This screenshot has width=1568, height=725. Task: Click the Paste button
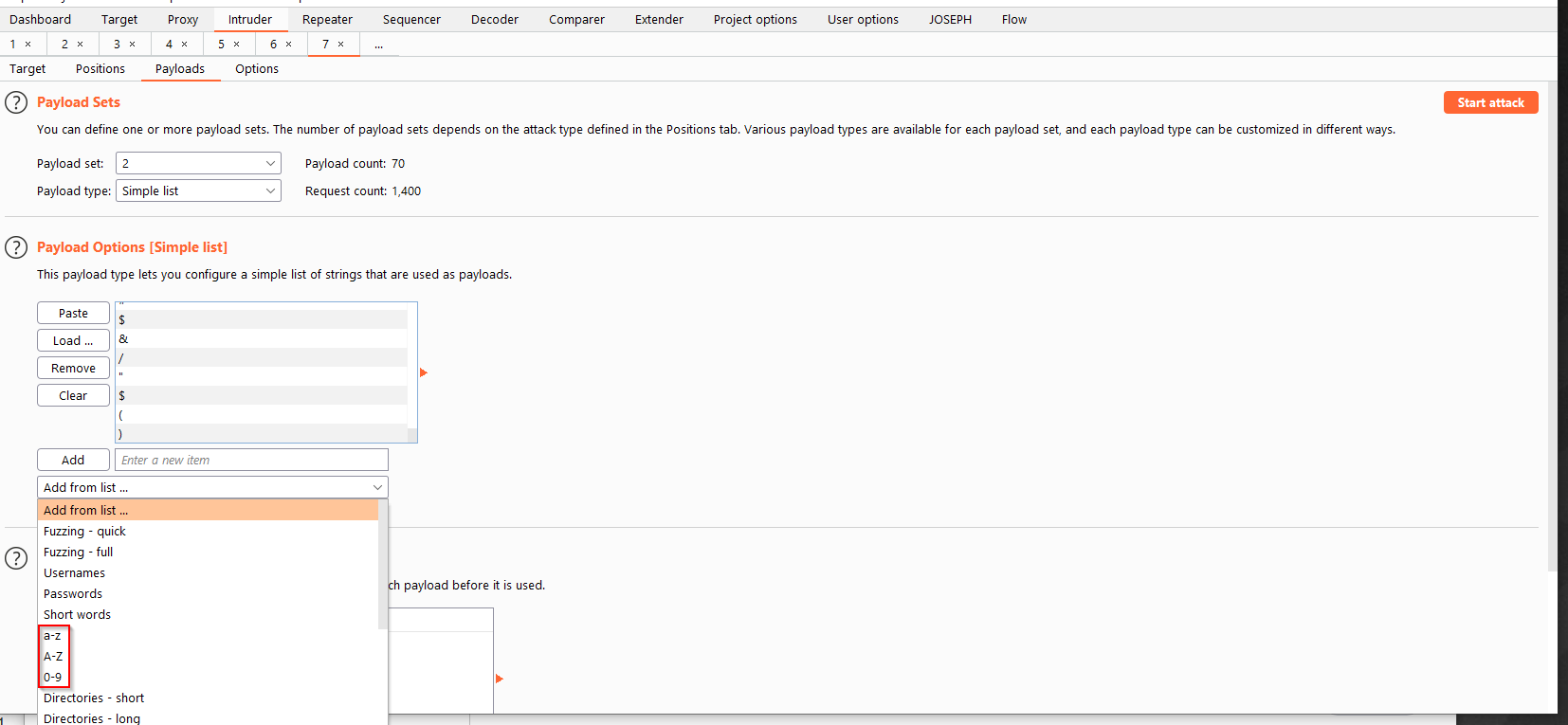[73, 313]
